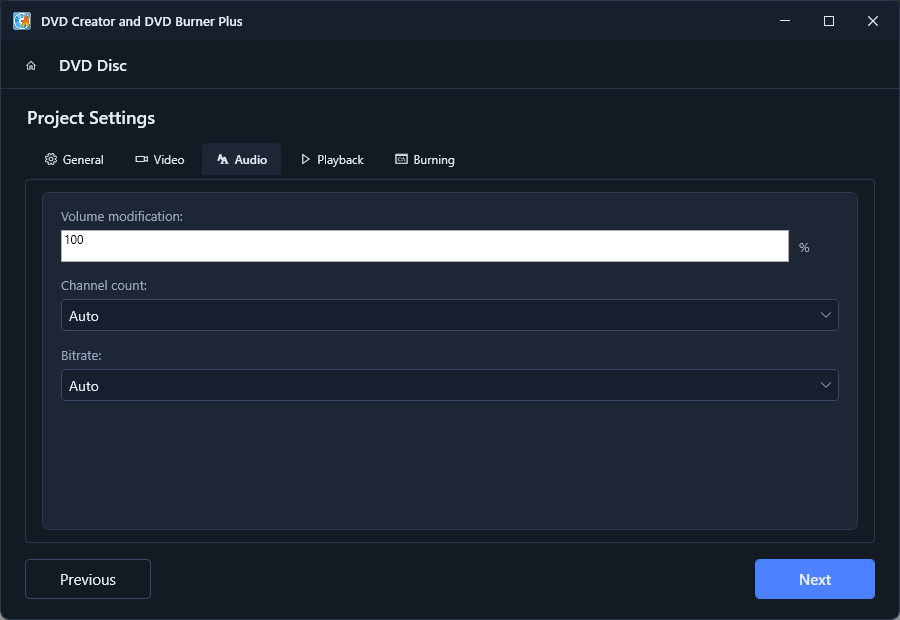Click the Channel count label
The image size is (900, 620).
(x=104, y=285)
